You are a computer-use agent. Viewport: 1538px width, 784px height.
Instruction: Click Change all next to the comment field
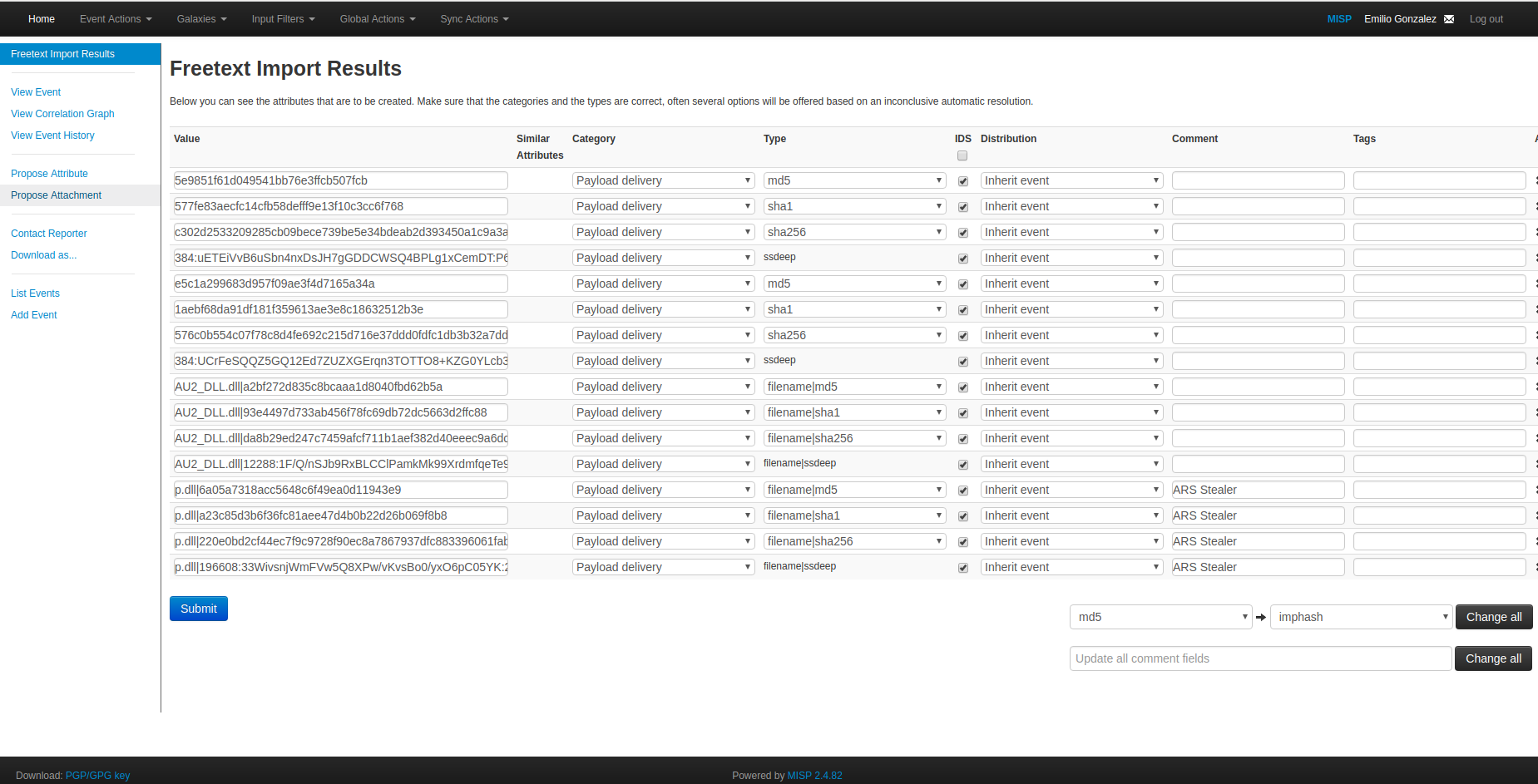[1493, 658]
